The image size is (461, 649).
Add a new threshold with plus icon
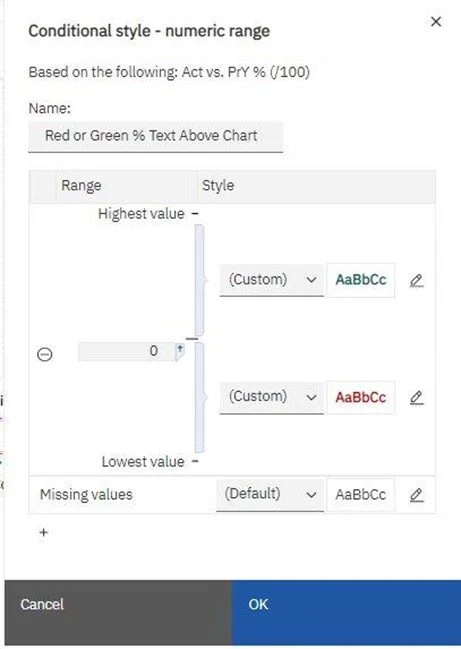(x=43, y=532)
